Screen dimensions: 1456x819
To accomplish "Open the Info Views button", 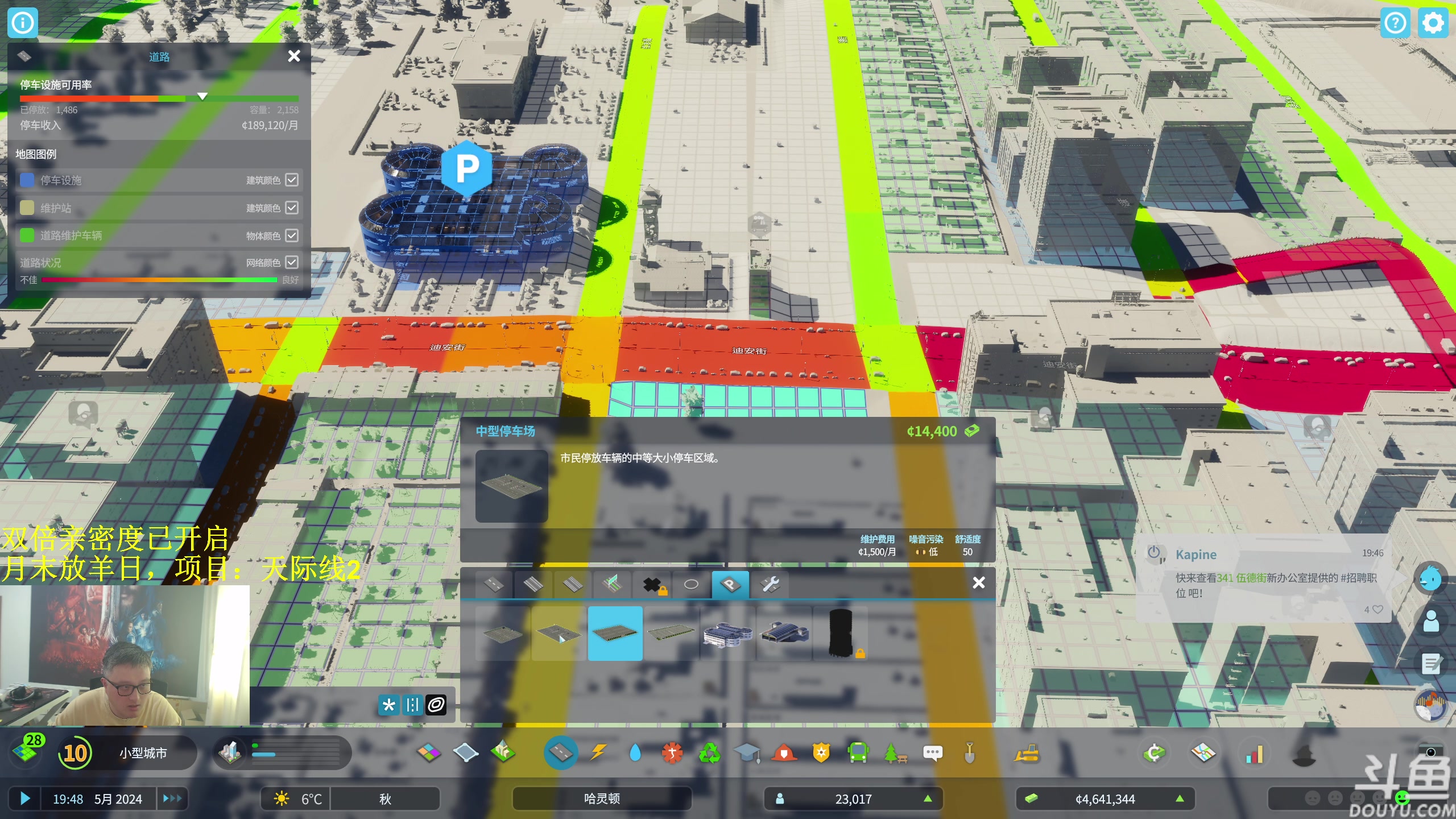I will point(23,23).
